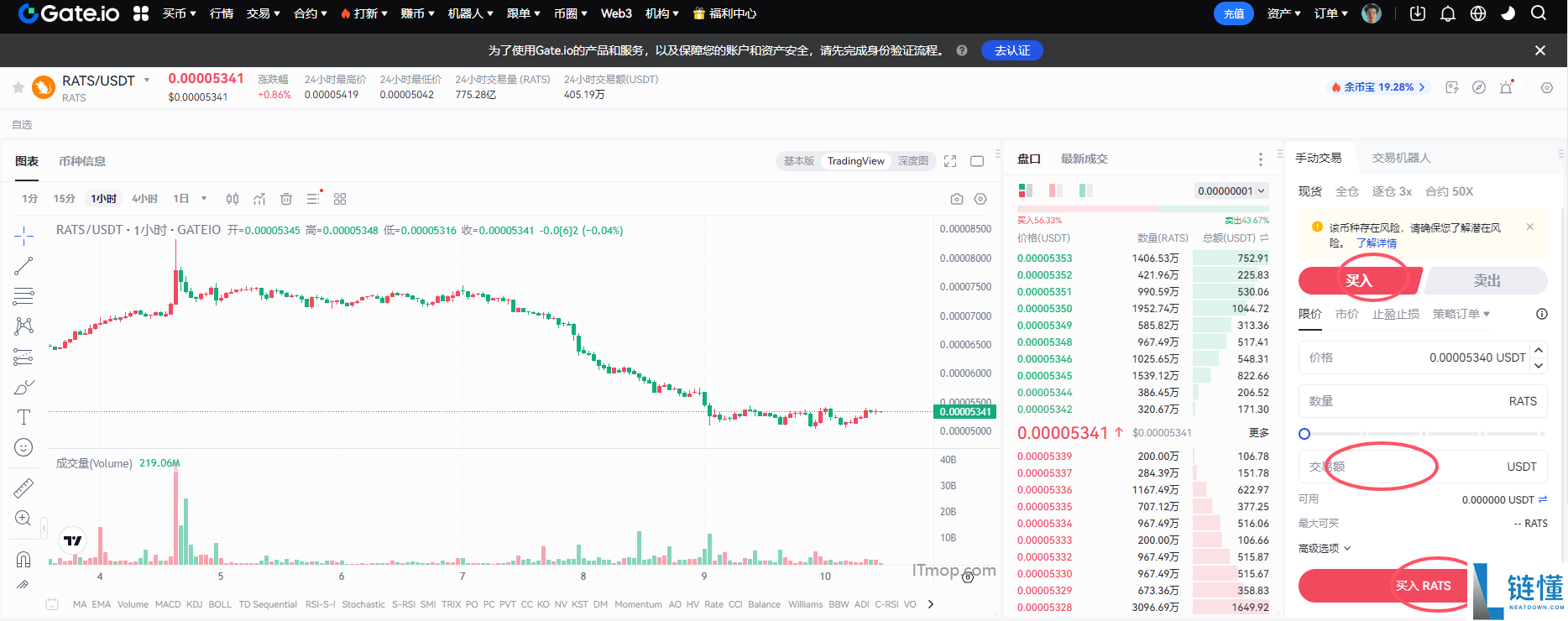Select the 1分 timeframe
The height and width of the screenshot is (621, 1568).
30,199
